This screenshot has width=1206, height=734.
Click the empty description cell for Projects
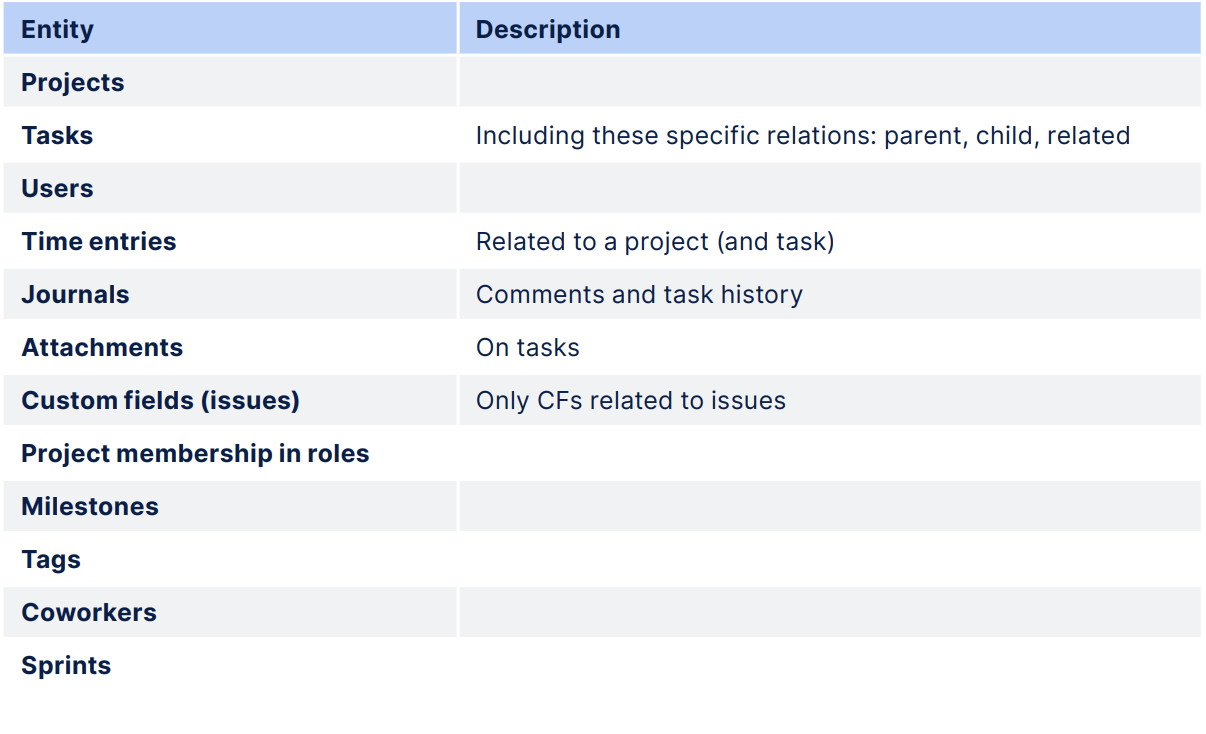tap(828, 83)
